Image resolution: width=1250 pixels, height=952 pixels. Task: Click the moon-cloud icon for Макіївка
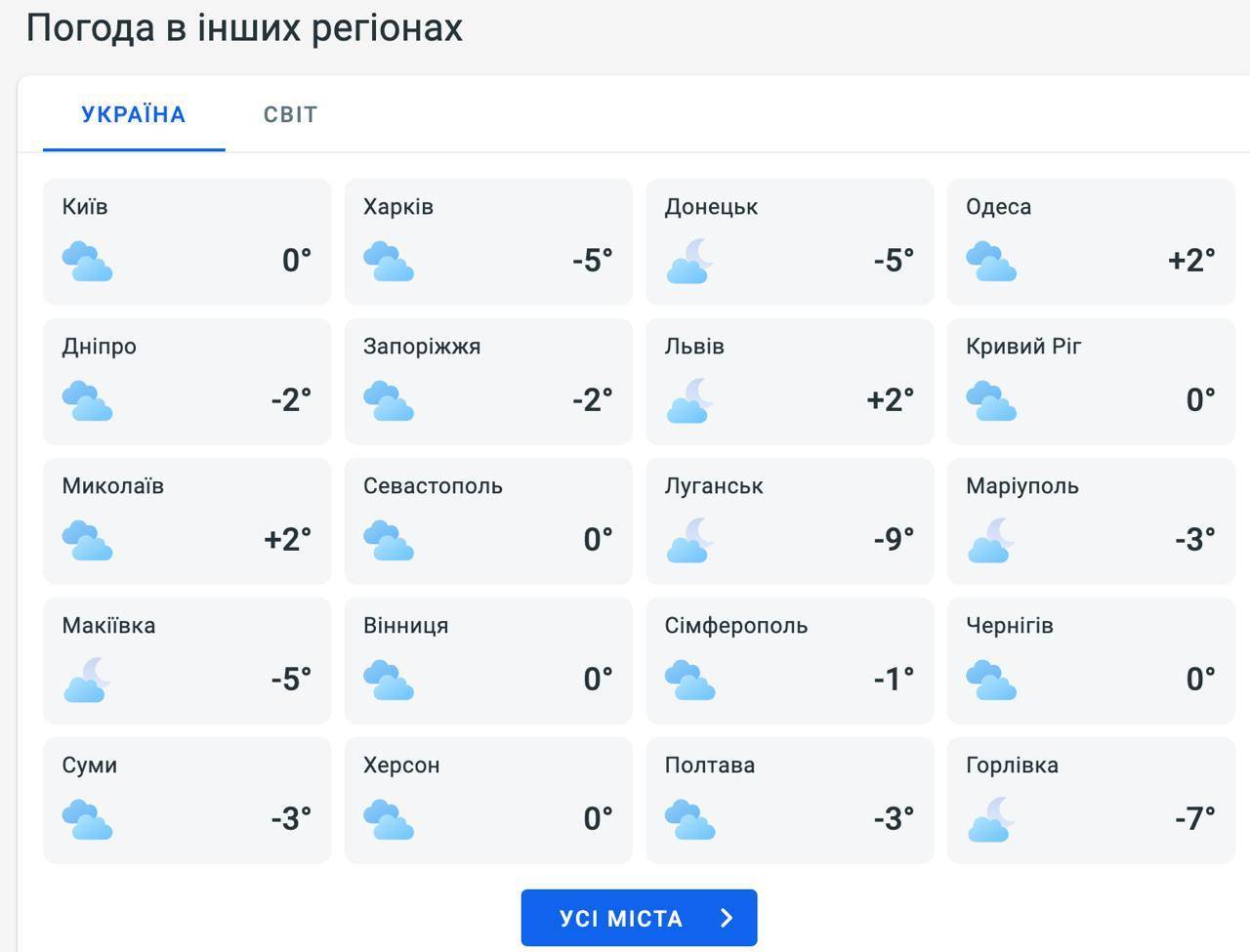pyautogui.click(x=87, y=681)
